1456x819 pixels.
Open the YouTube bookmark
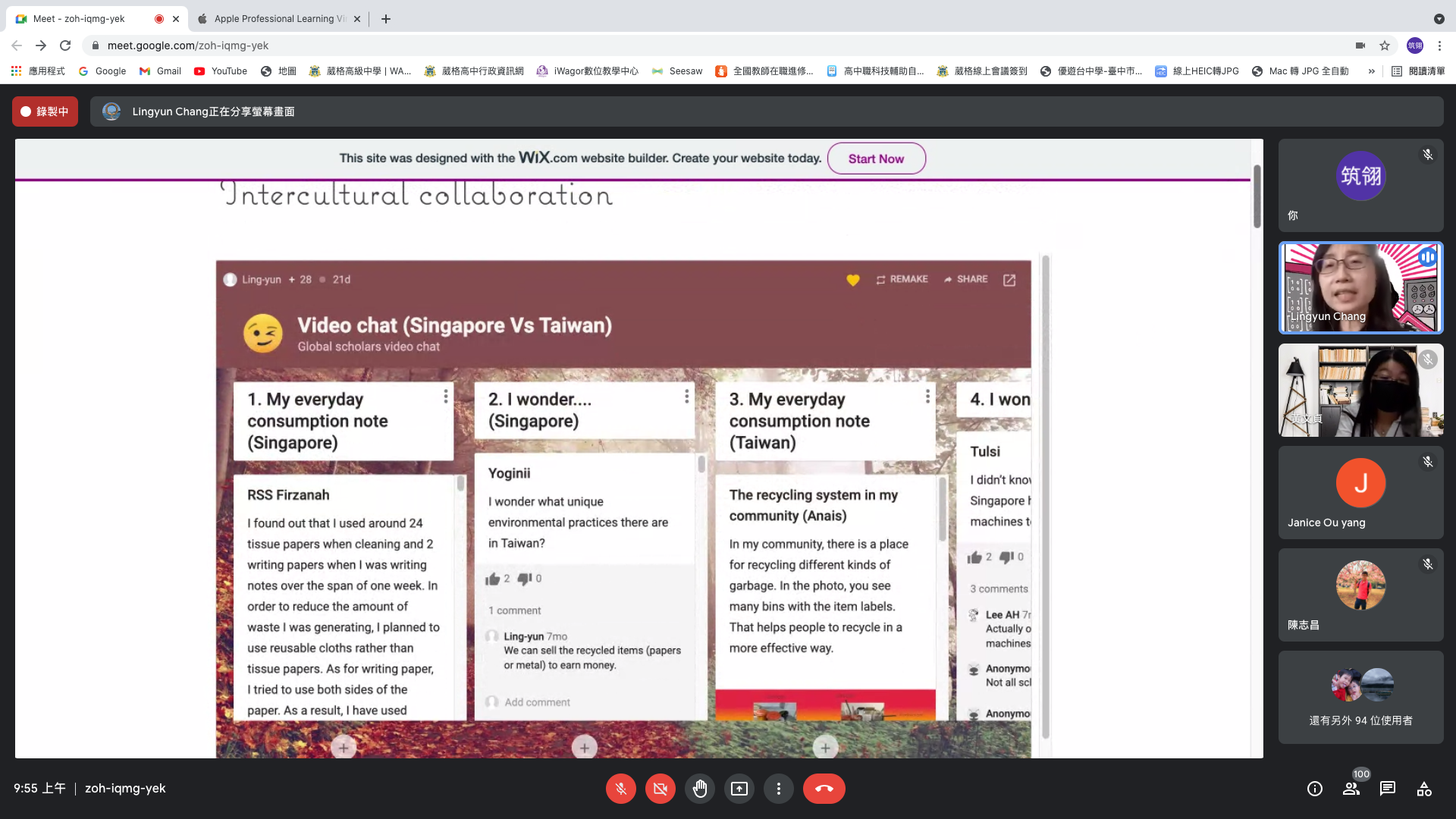[221, 71]
